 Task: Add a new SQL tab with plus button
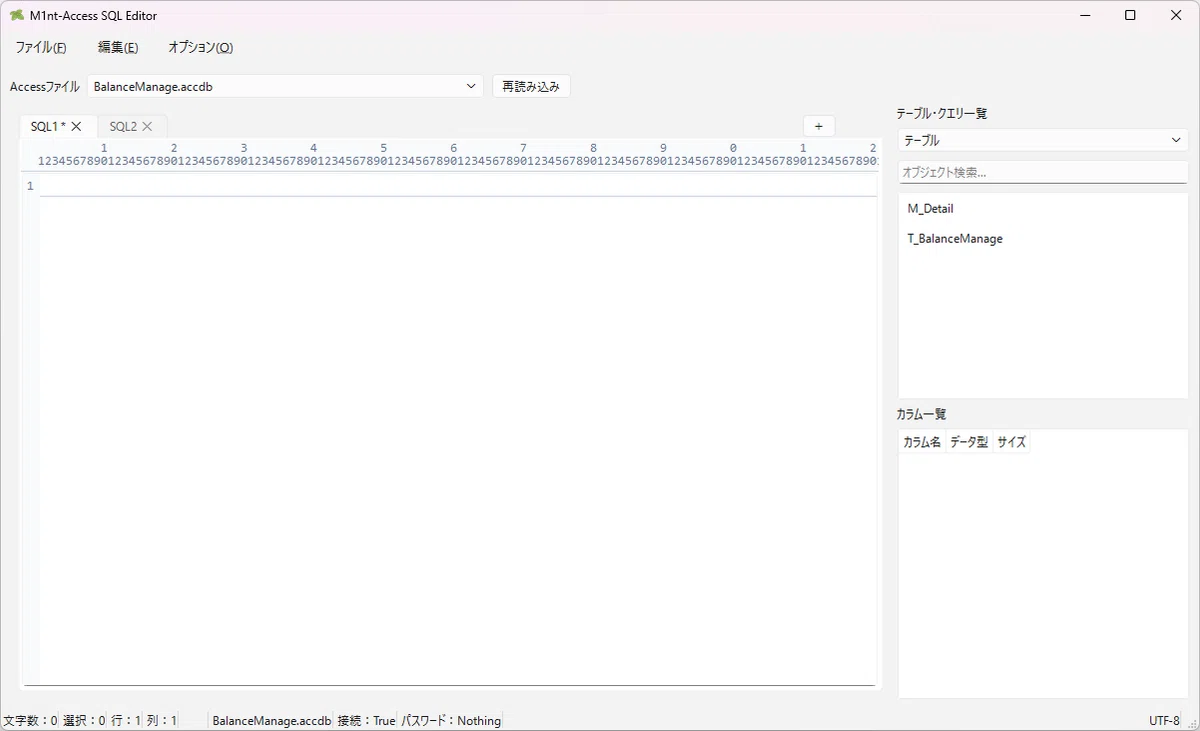click(x=818, y=126)
